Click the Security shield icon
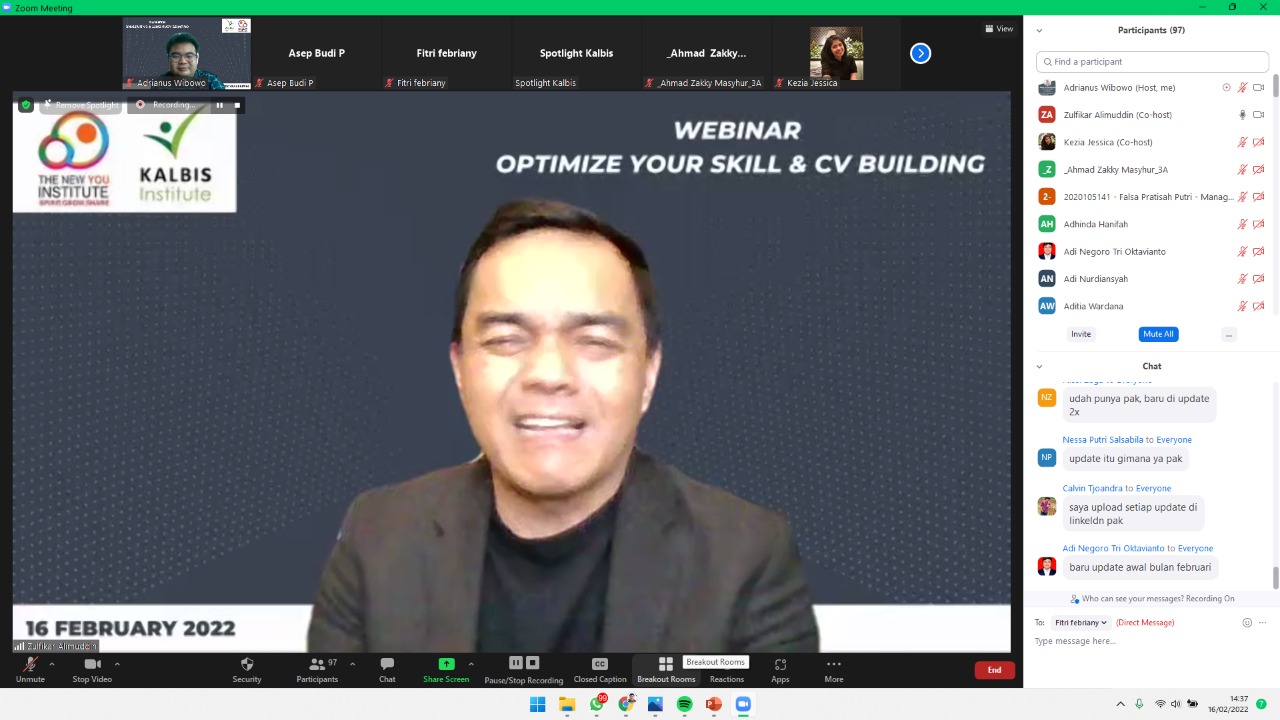 tap(247, 665)
